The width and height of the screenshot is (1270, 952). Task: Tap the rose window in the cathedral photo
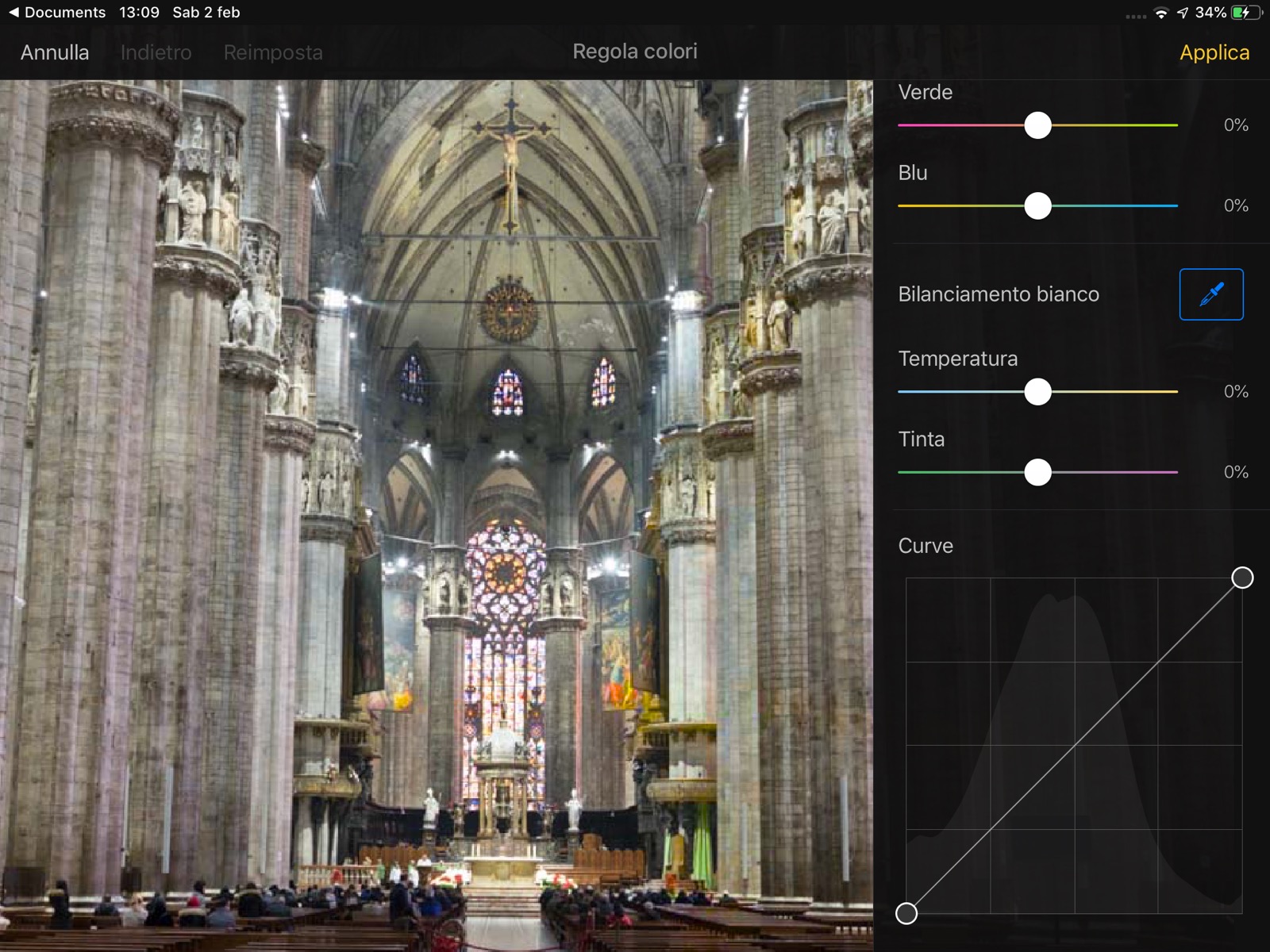tap(505, 571)
